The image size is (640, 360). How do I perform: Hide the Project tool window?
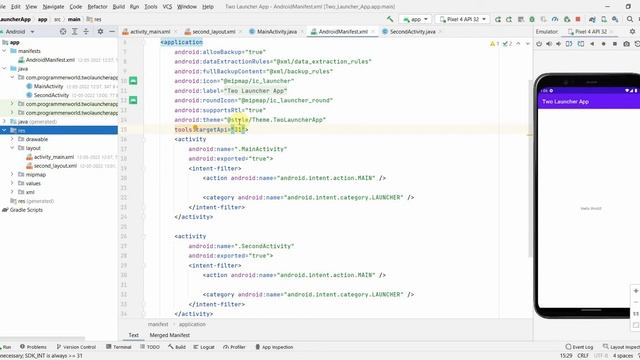click(x=112, y=31)
